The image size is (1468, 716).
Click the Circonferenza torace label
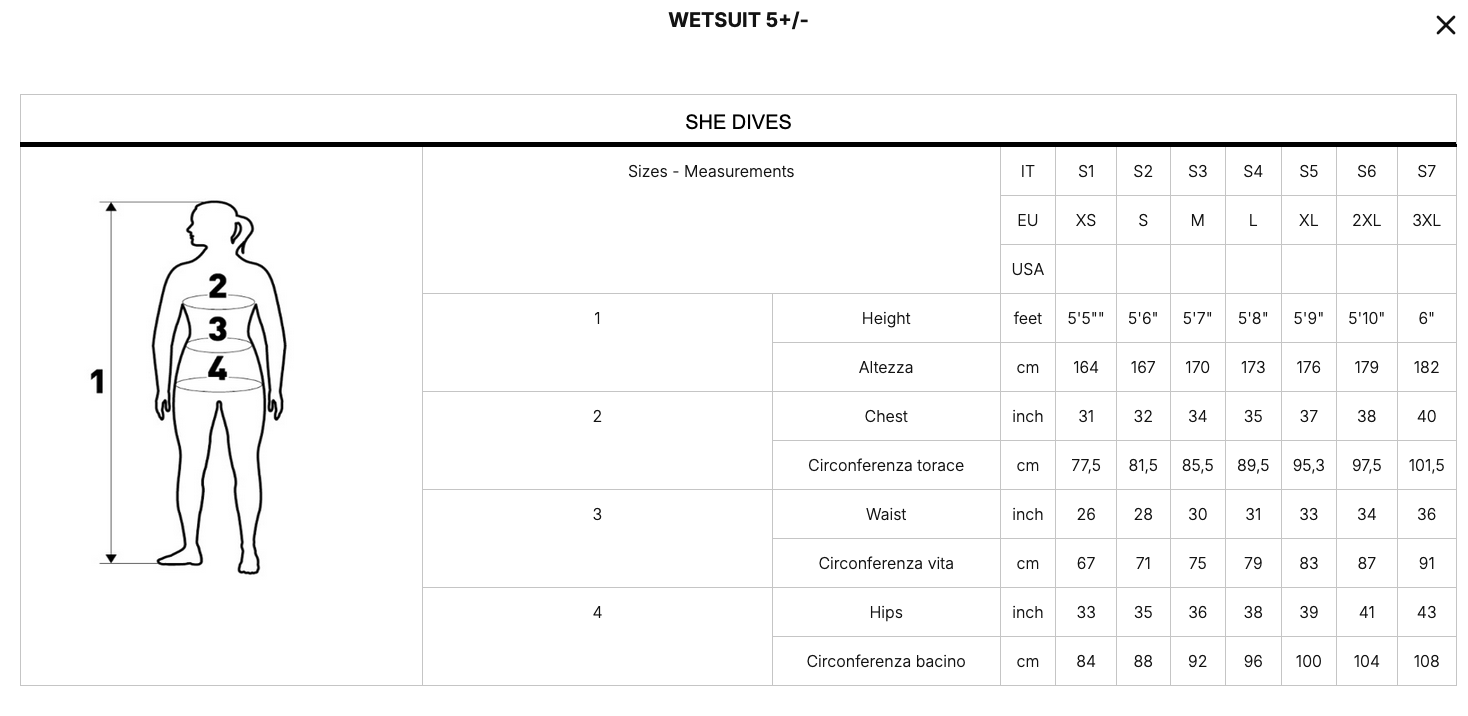pos(886,465)
